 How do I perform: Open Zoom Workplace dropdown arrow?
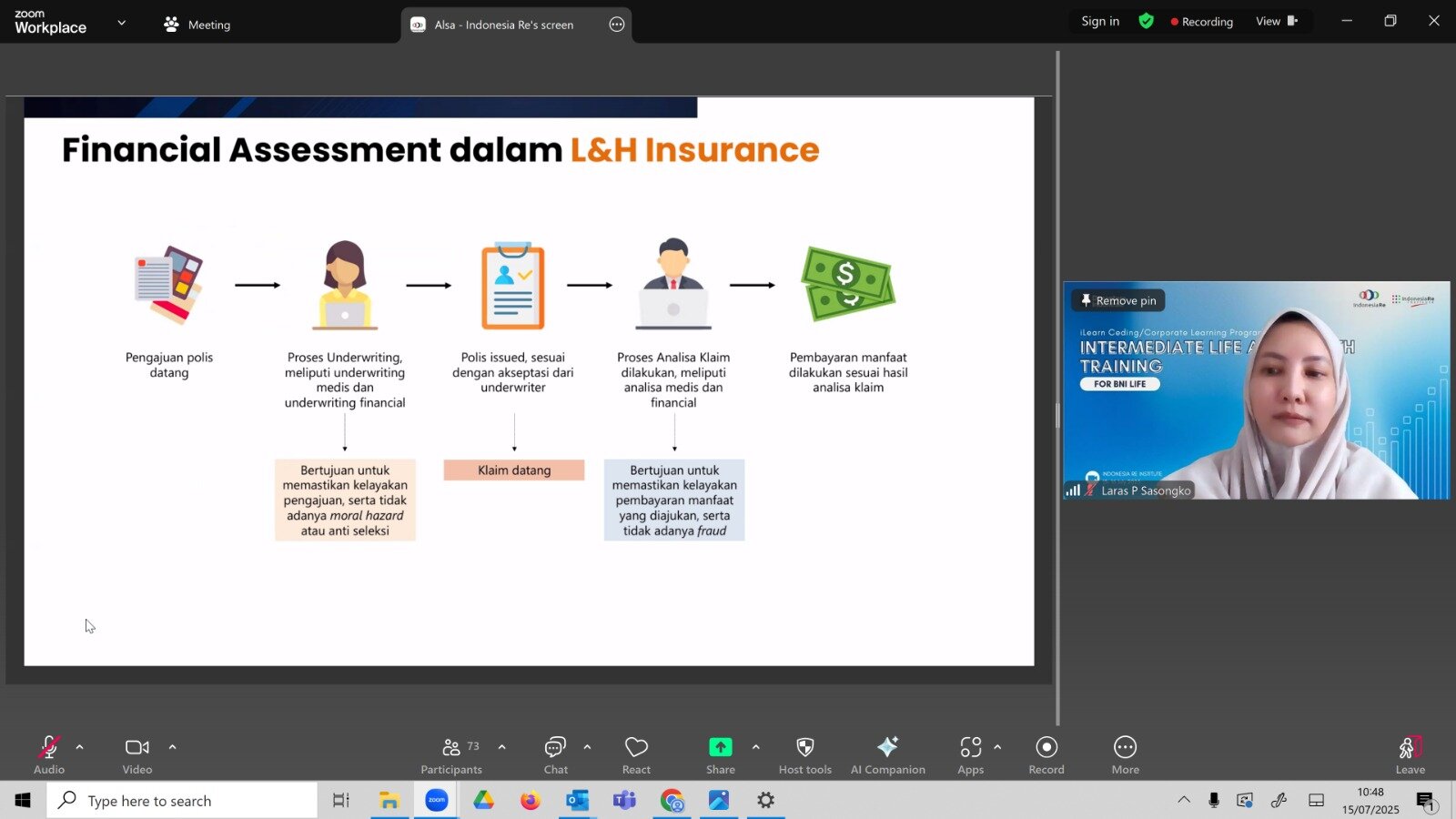(x=121, y=23)
